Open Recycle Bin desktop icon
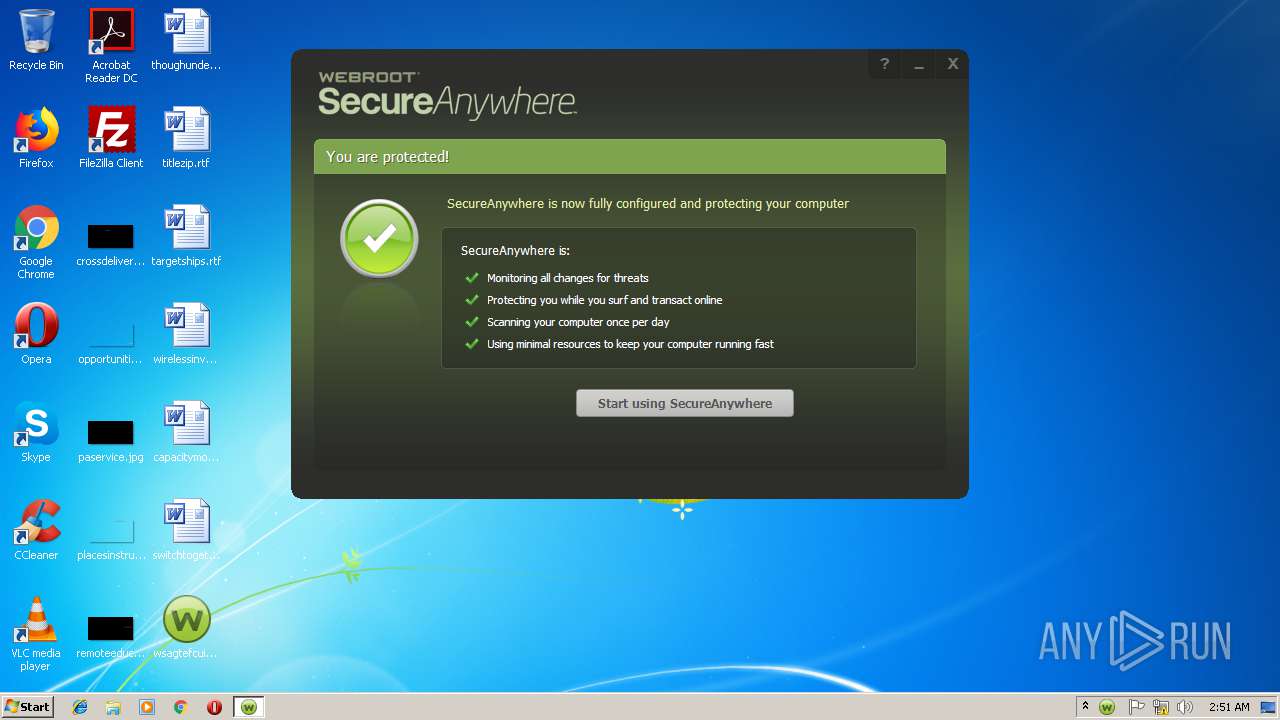Viewport: 1280px width, 720px height. (36, 40)
